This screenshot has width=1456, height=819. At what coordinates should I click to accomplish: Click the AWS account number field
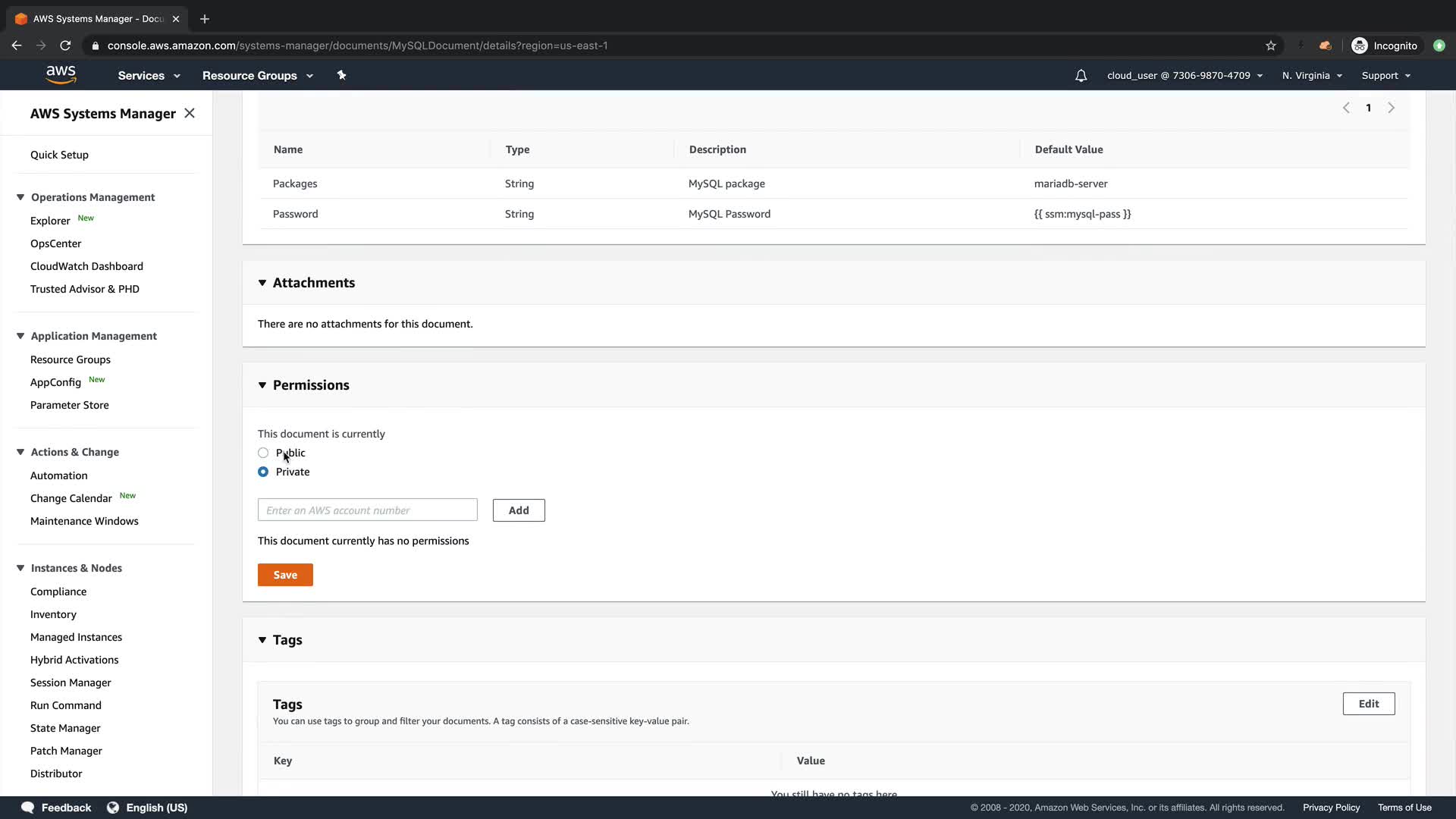point(367,510)
